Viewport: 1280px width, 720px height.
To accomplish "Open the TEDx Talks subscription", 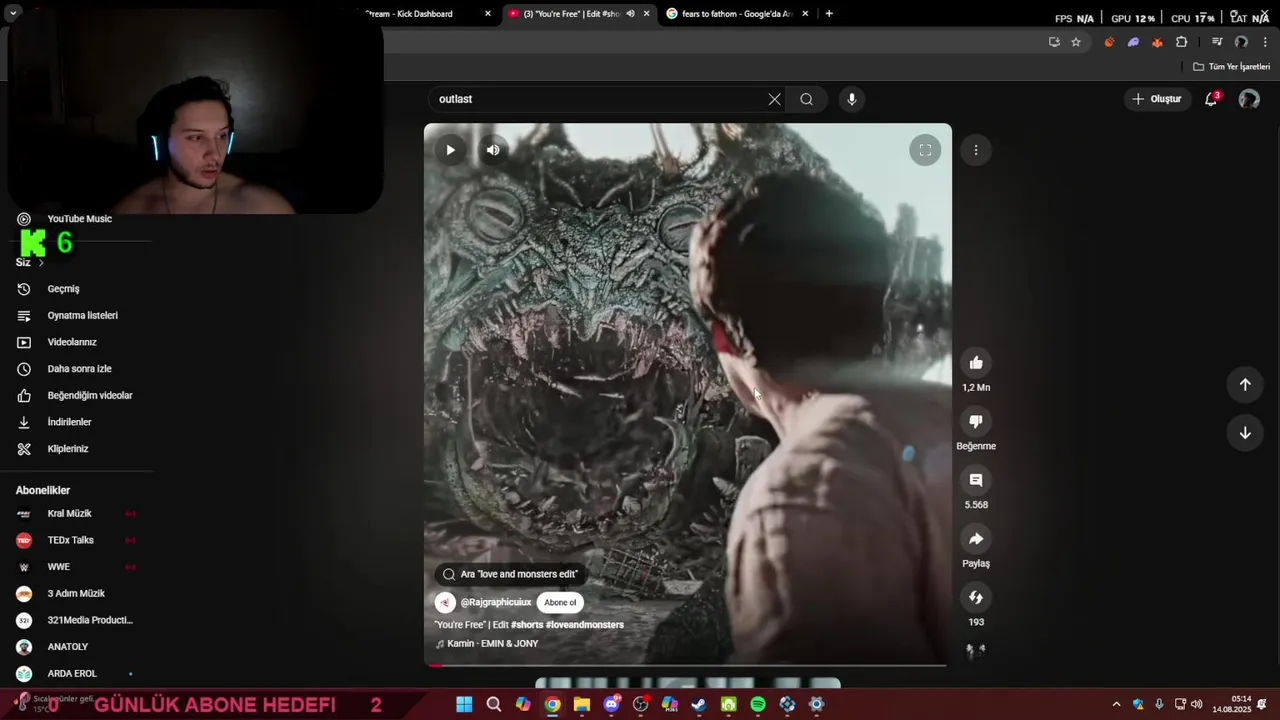I will point(70,540).
